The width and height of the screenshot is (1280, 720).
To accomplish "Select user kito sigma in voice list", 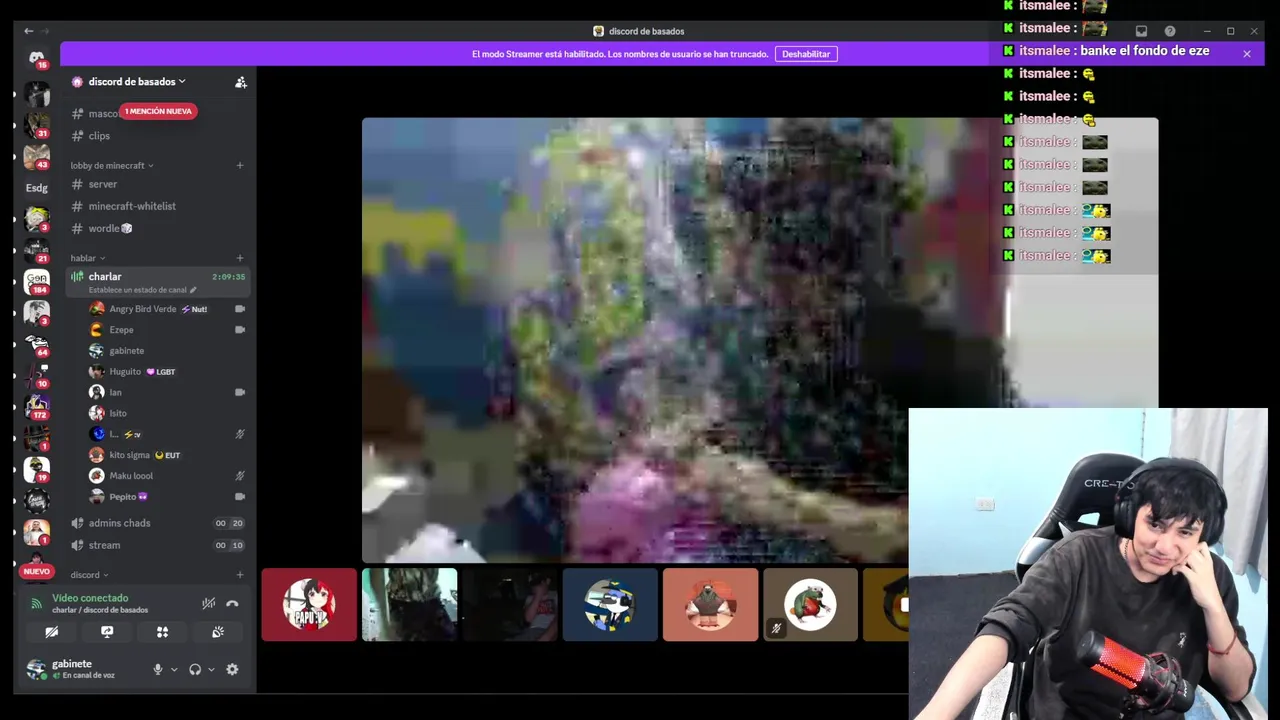I will tap(167, 455).
